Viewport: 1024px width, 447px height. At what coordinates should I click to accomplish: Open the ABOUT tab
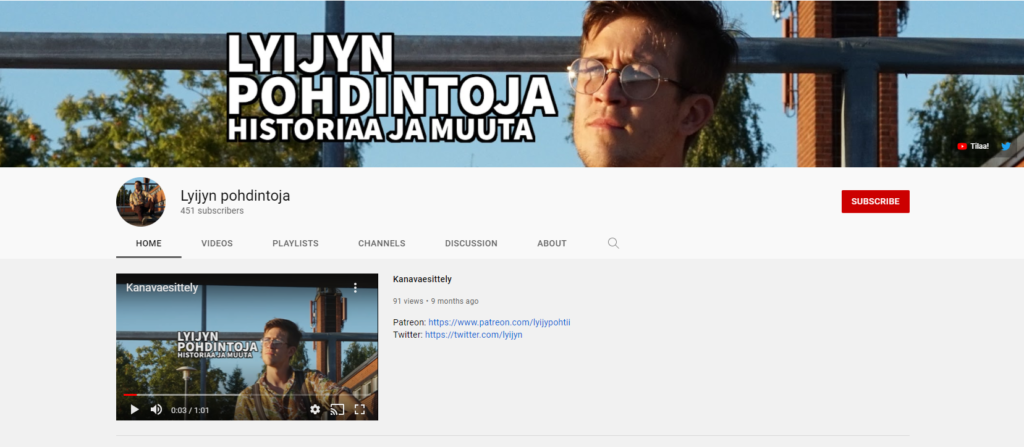[x=551, y=243]
